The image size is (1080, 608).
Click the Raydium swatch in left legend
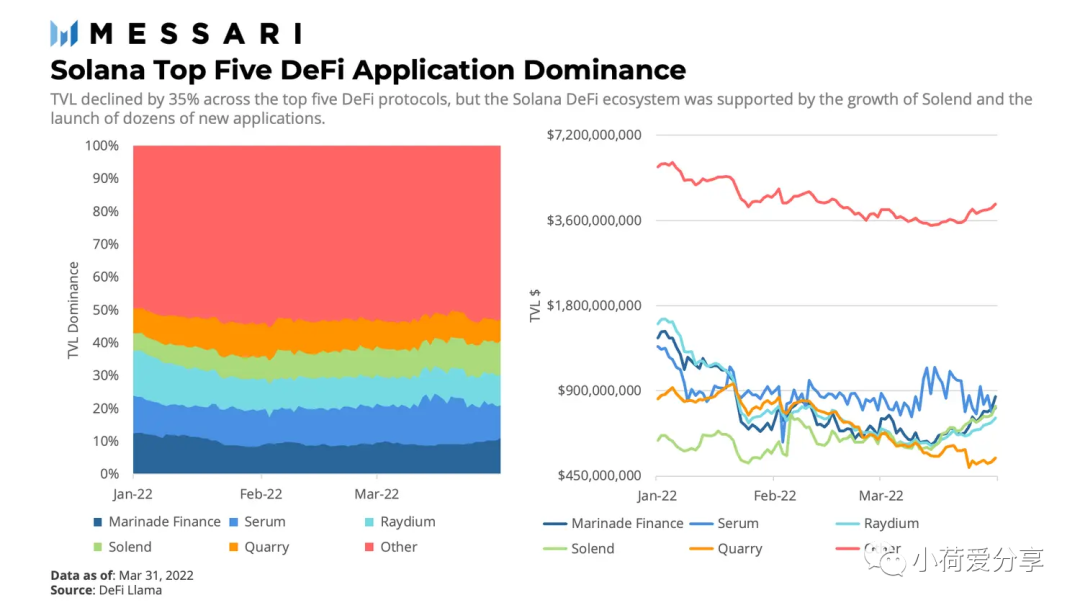point(369,522)
